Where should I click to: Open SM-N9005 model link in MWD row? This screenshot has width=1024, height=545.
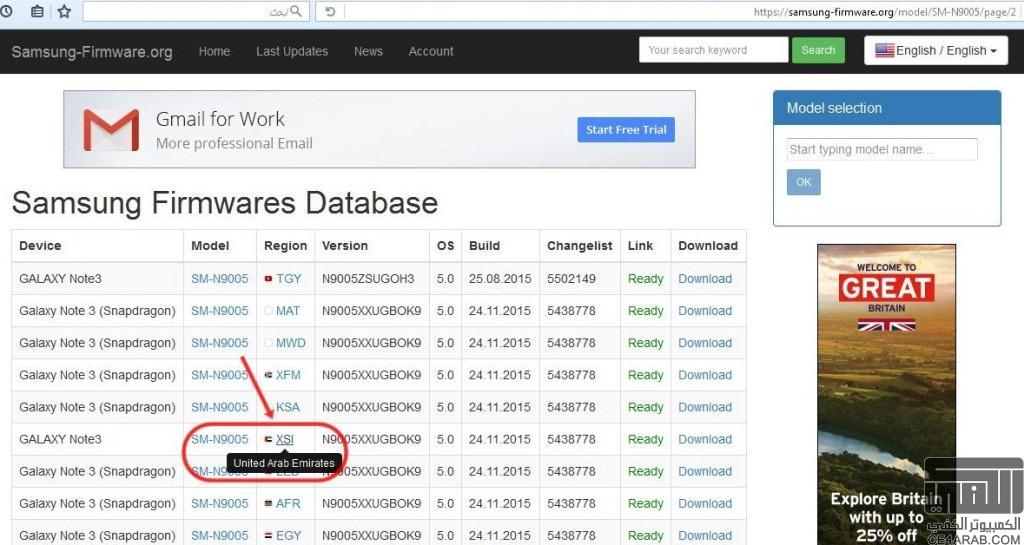point(219,343)
